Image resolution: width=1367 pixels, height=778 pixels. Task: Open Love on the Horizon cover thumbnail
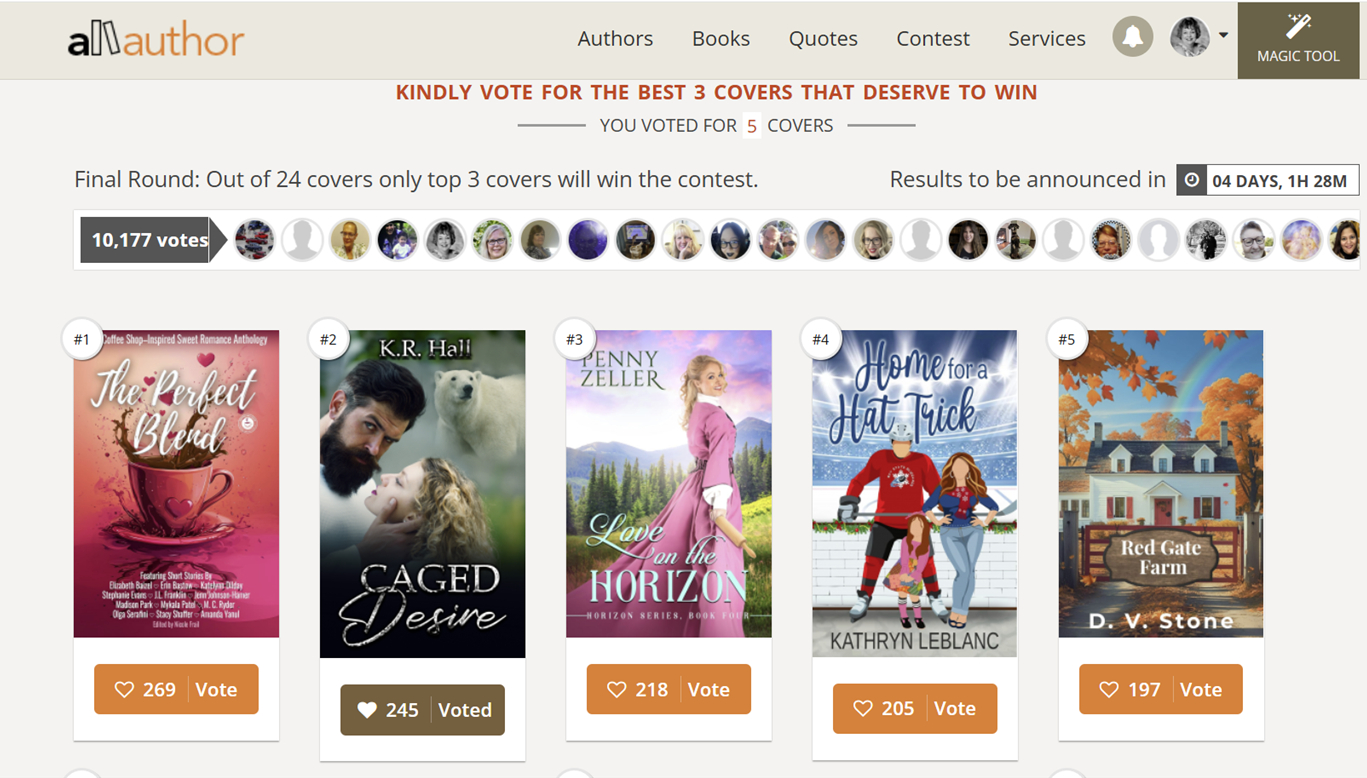(x=669, y=484)
